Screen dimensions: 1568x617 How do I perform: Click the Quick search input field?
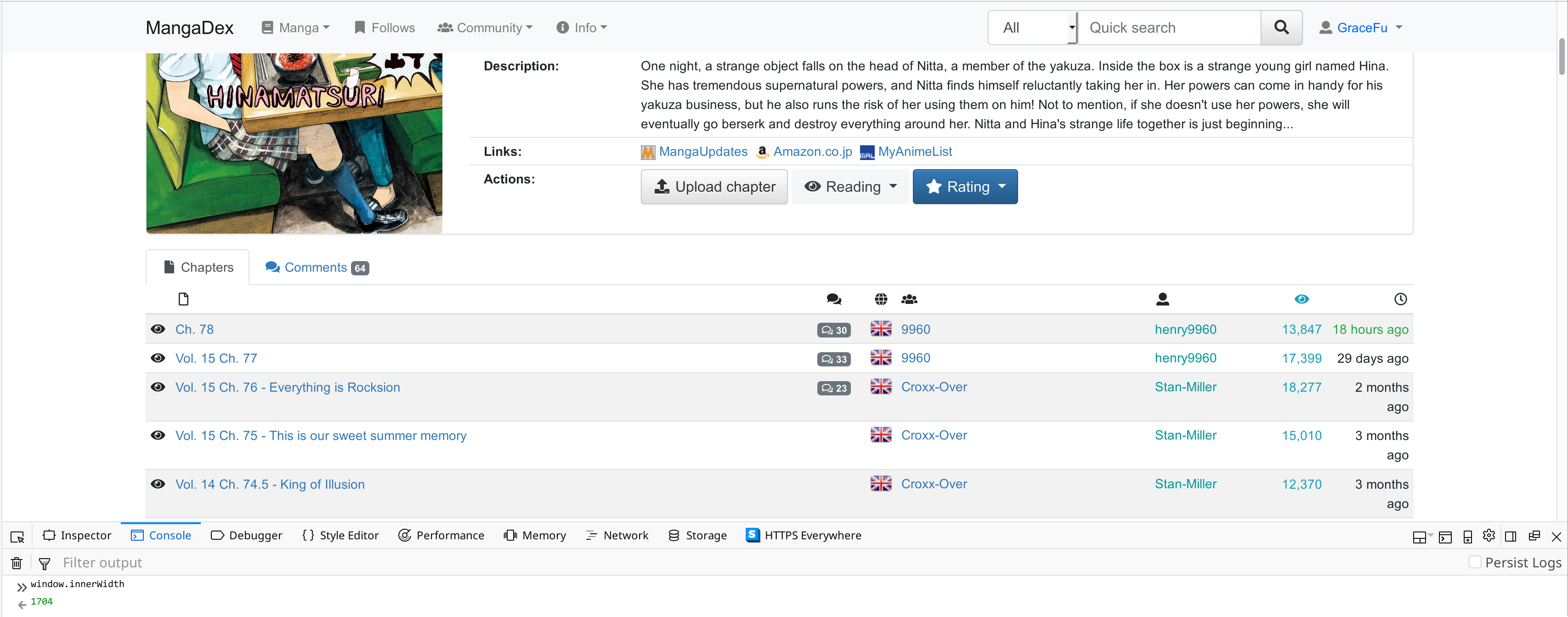click(x=1169, y=28)
